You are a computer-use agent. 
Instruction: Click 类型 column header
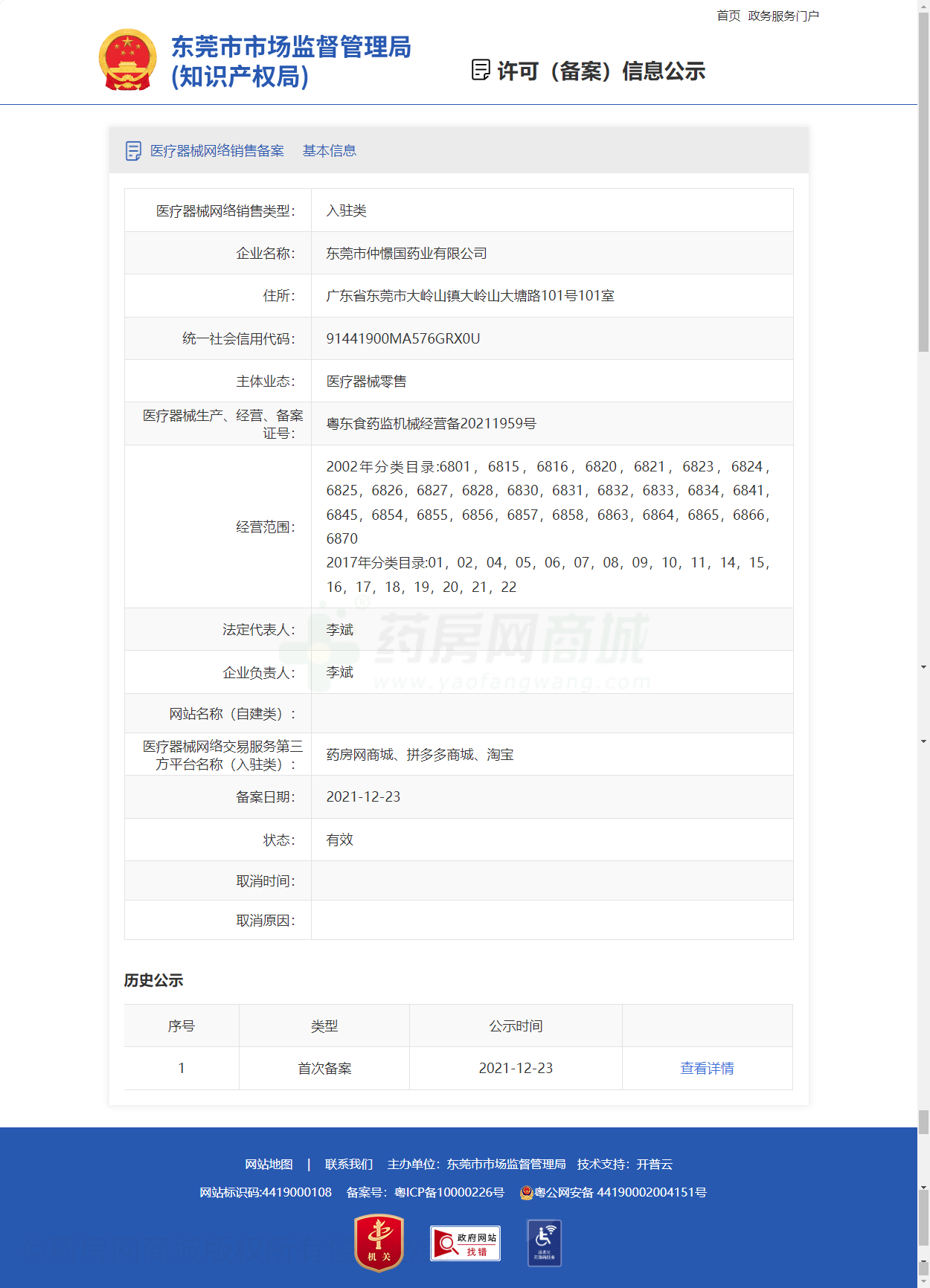coord(324,1025)
